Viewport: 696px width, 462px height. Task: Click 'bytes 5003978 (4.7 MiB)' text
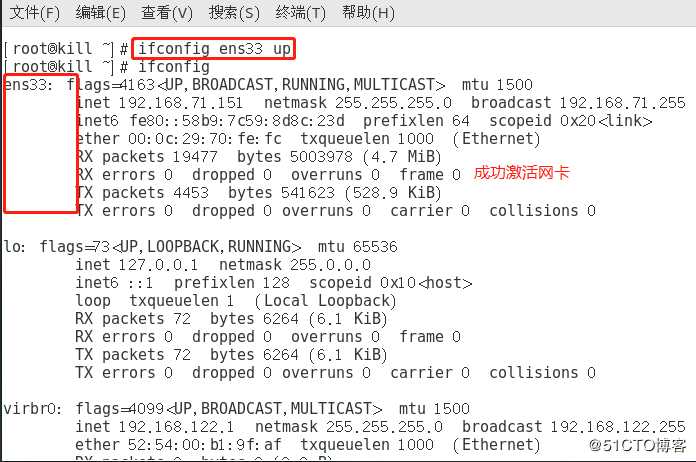pos(339,157)
